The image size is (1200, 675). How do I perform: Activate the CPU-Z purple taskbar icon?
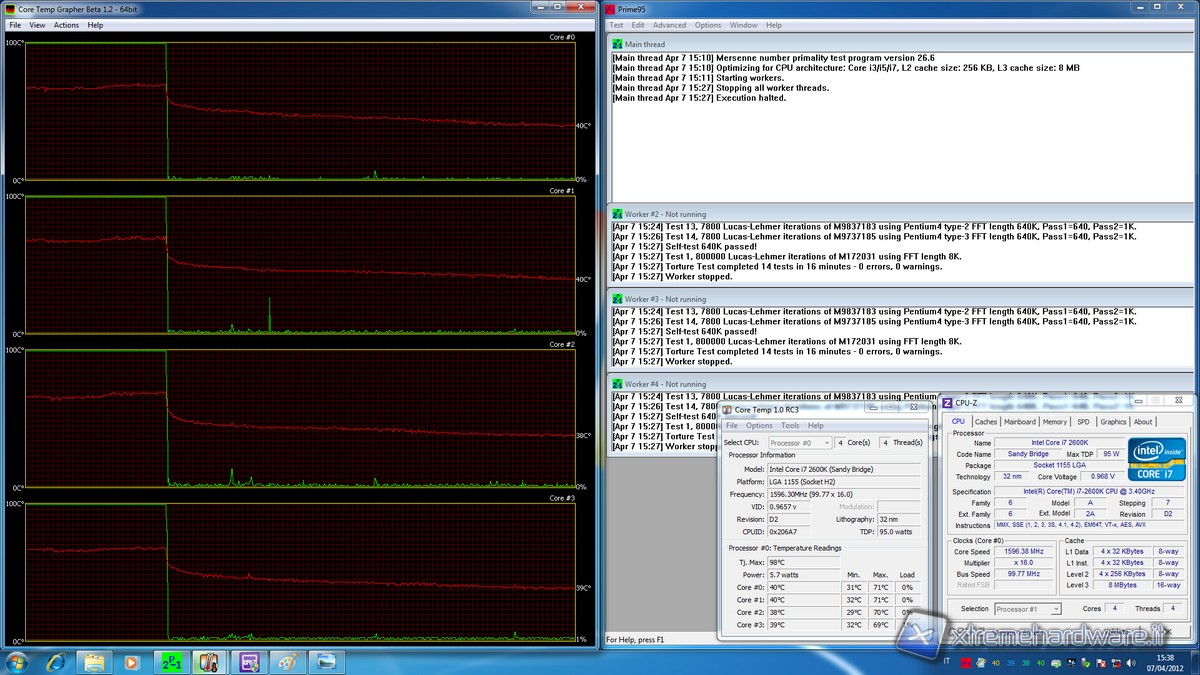248,661
